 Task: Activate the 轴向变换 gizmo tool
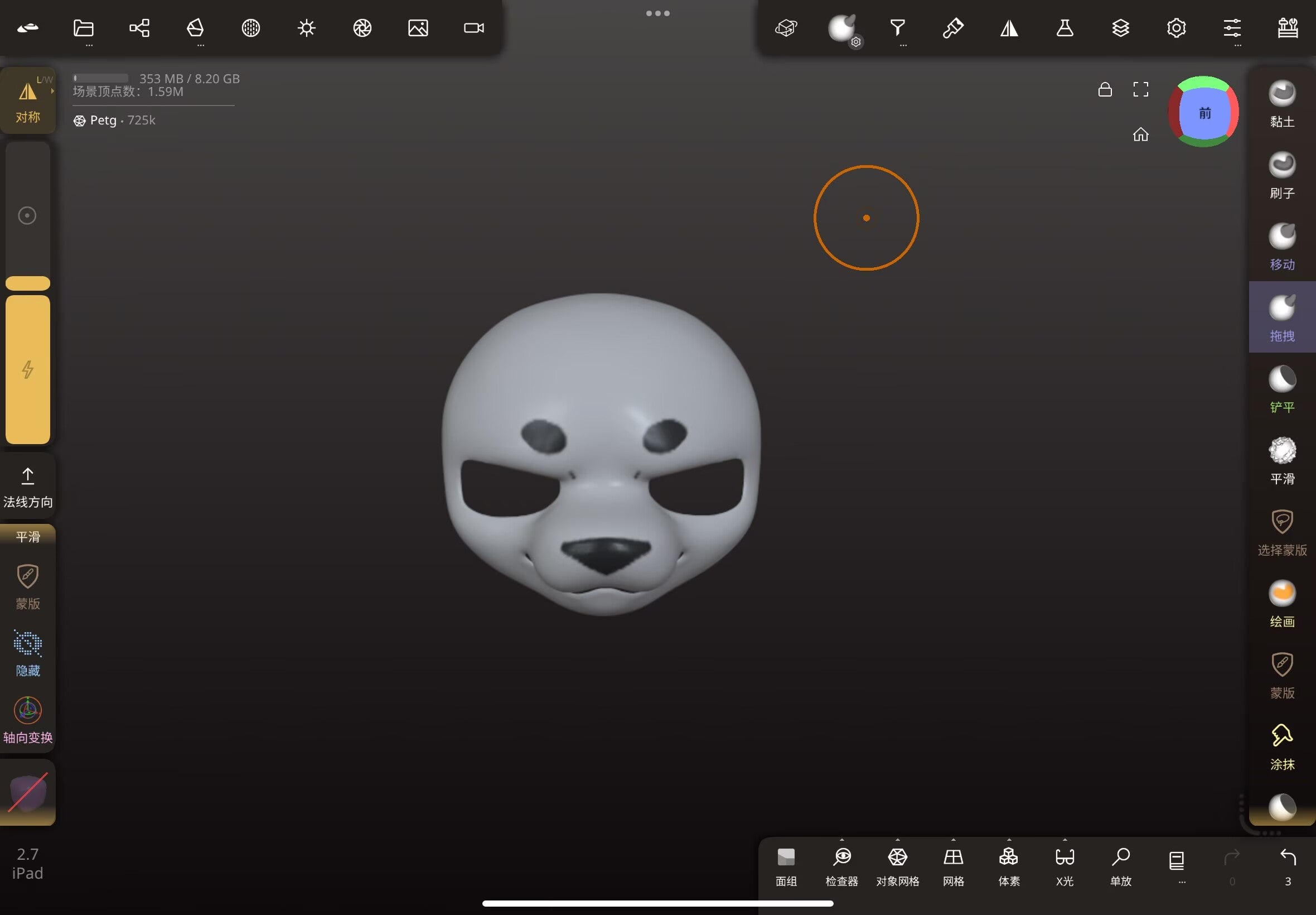27,721
